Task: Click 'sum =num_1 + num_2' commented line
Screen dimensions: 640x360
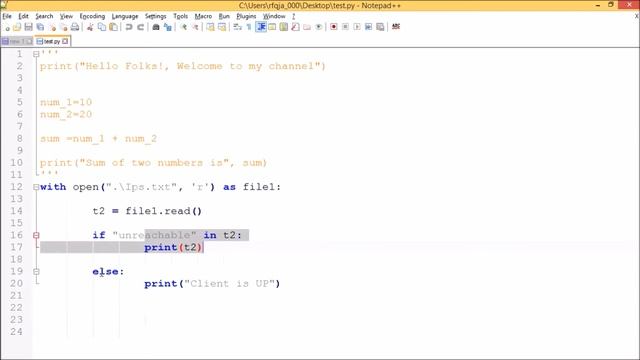Action: click(x=98, y=139)
